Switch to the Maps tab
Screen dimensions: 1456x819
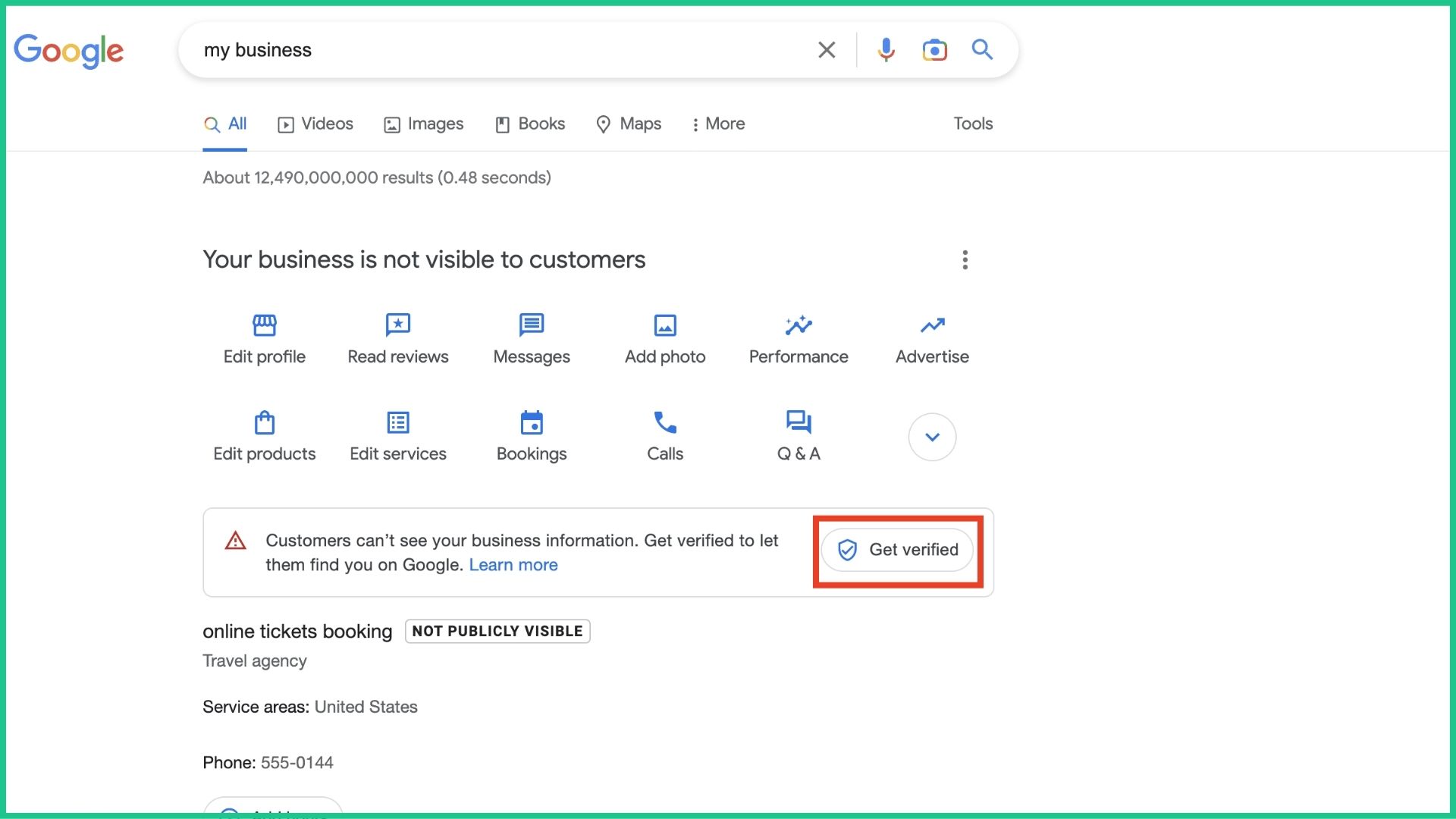click(629, 124)
